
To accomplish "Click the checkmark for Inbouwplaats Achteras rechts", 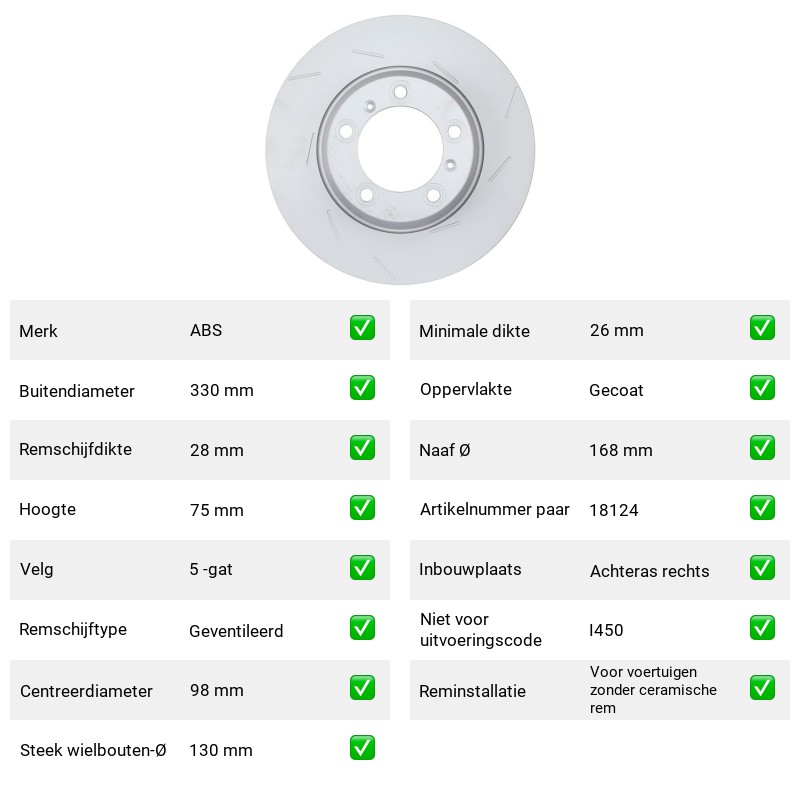I will (762, 567).
